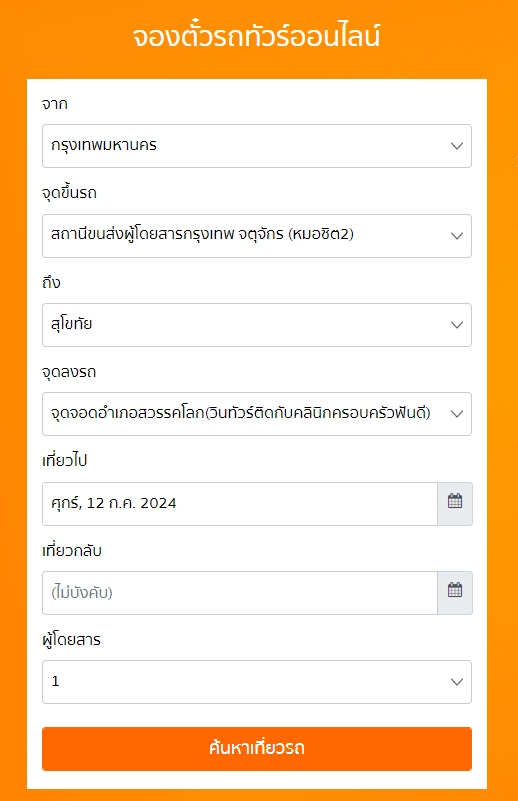Click the ค้นหาเที่ยวรถ search button
518x801 pixels.
pos(257,749)
